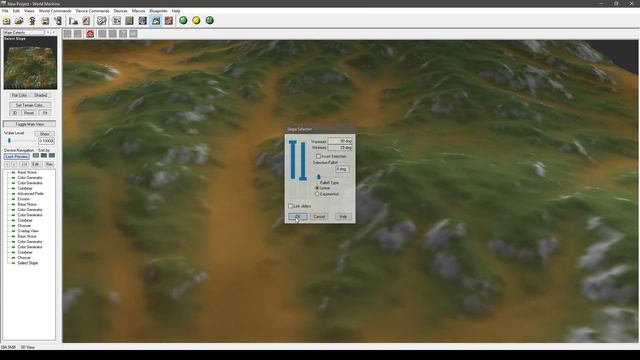Click the Maximum degrees input field
The height and width of the screenshot is (360, 640).
point(340,141)
